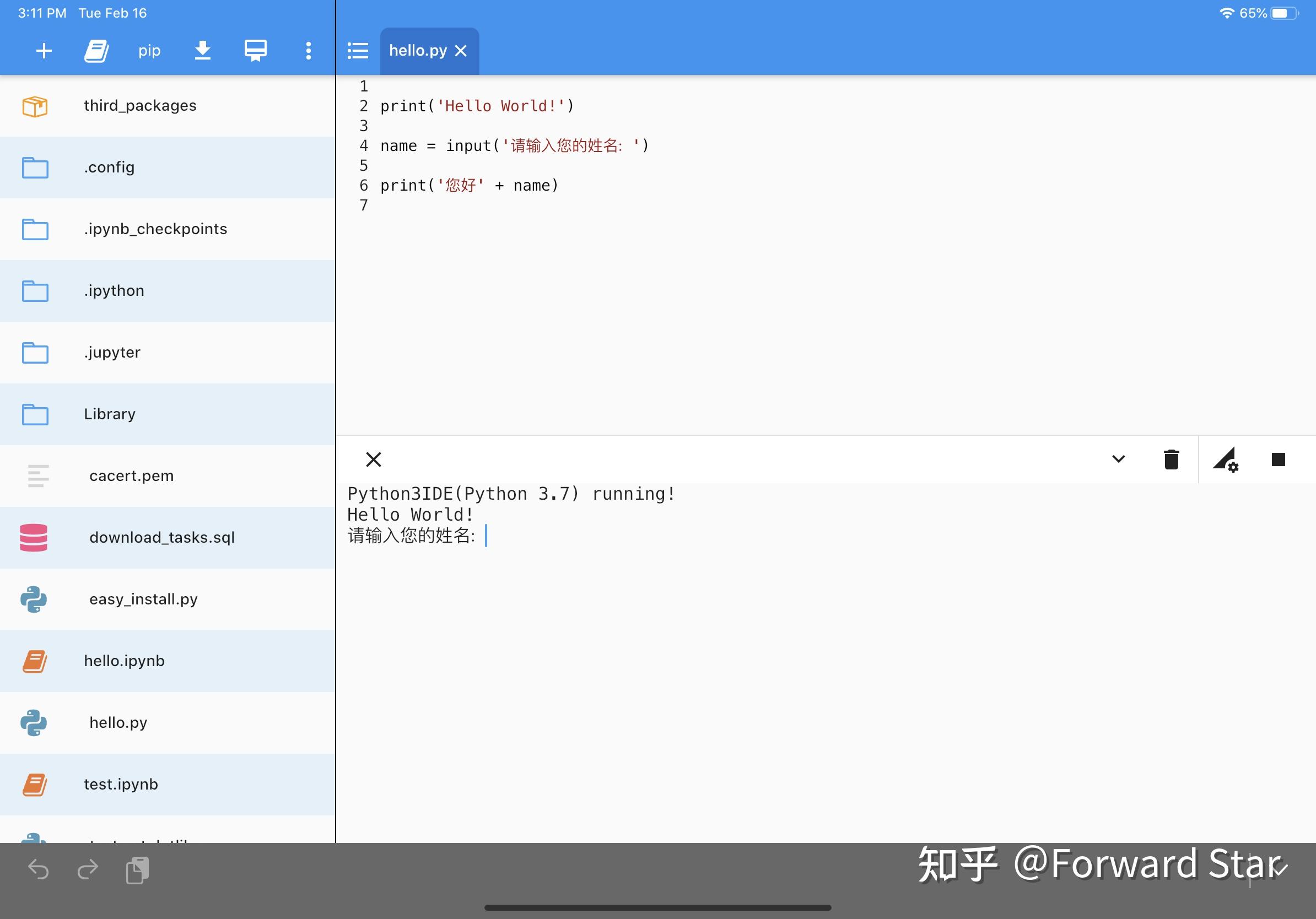Click console text 'Python3IDE(Python 3.7) running!'
This screenshot has width=1316, height=919.
pyautogui.click(x=511, y=494)
